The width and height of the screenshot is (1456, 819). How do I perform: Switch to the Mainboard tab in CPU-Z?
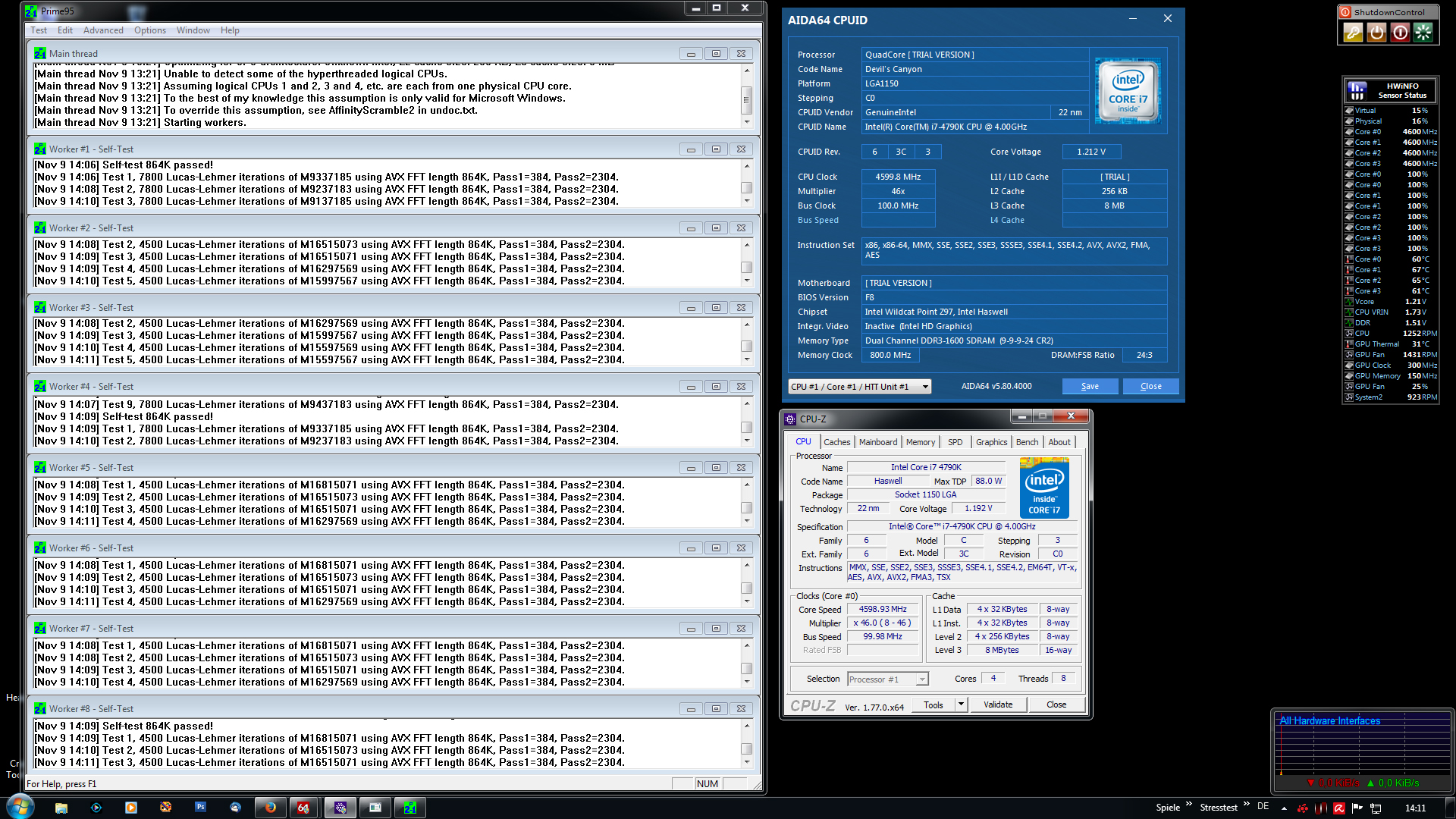[x=877, y=442]
